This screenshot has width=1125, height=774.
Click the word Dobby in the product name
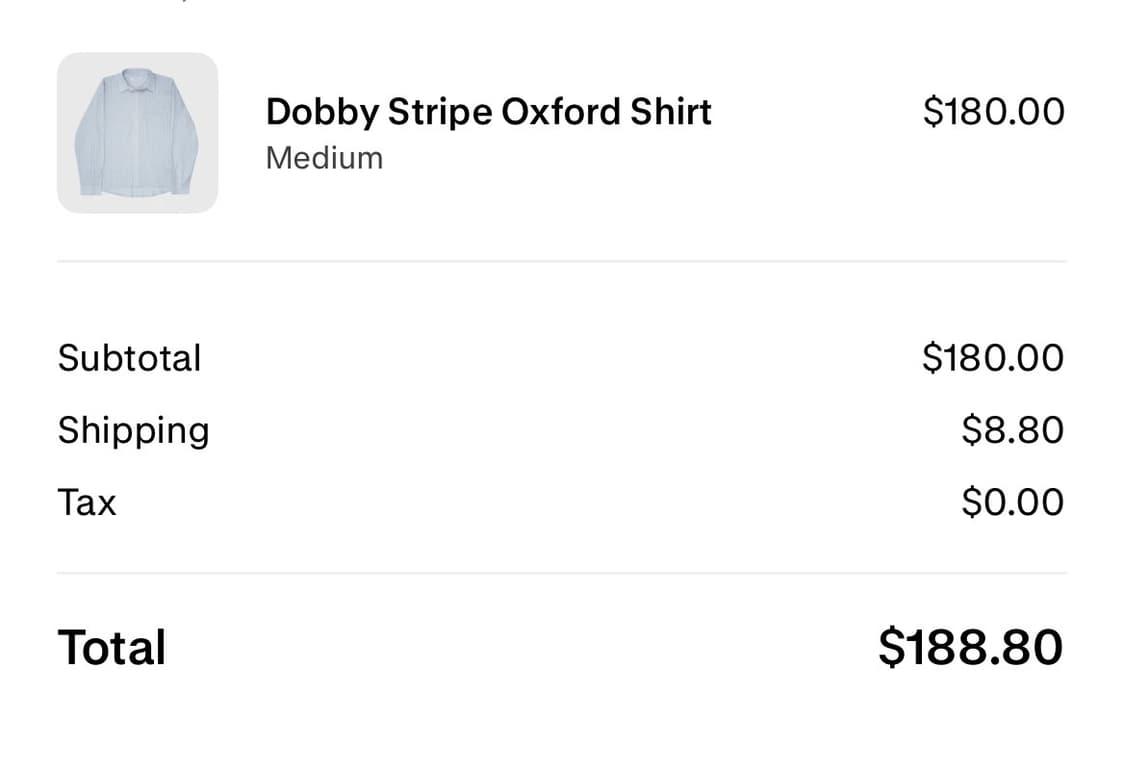tap(321, 112)
